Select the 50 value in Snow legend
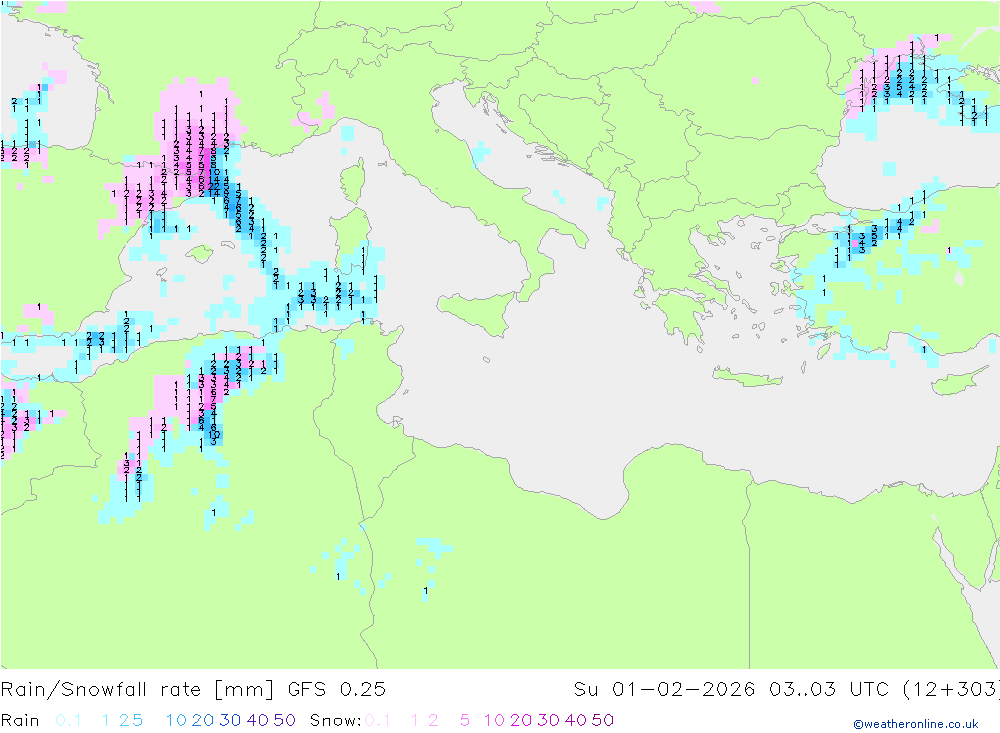This screenshot has width=1000, height=733. [603, 720]
